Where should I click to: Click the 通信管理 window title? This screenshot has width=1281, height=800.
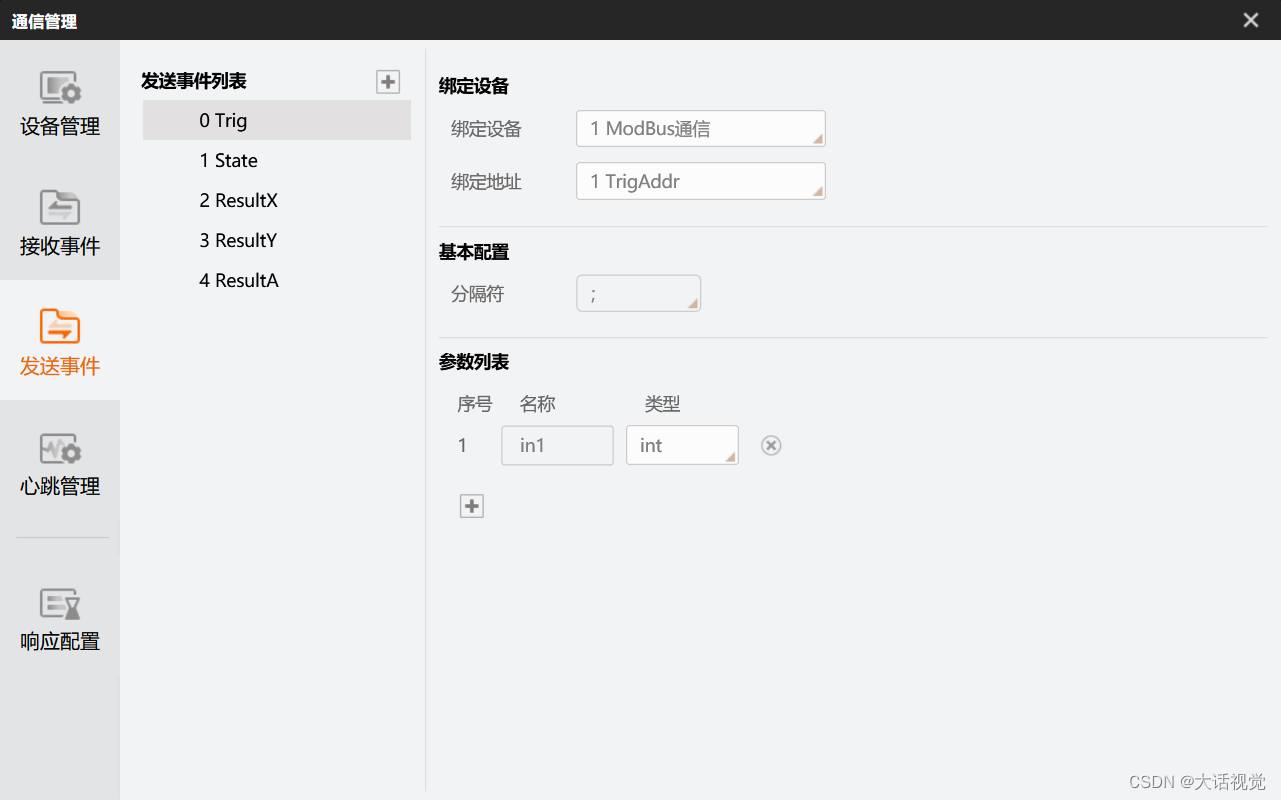point(44,21)
